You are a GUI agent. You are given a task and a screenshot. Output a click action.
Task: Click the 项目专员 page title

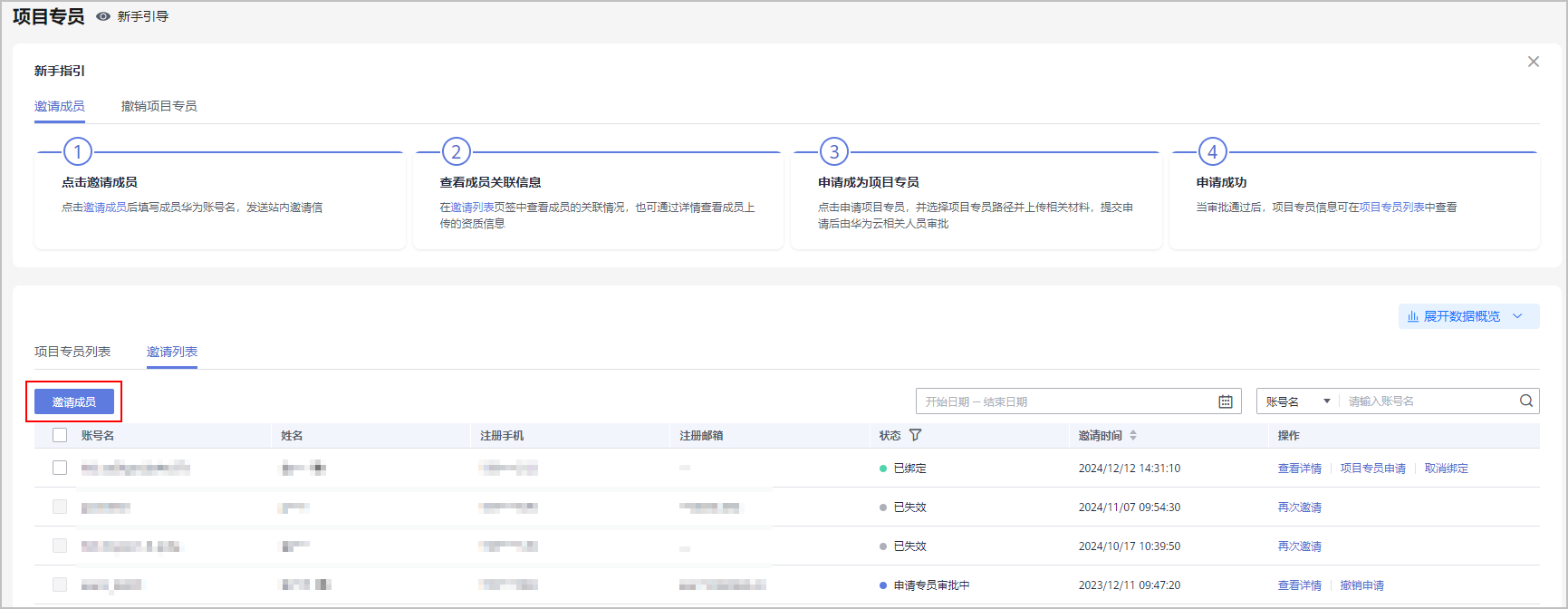[49, 16]
